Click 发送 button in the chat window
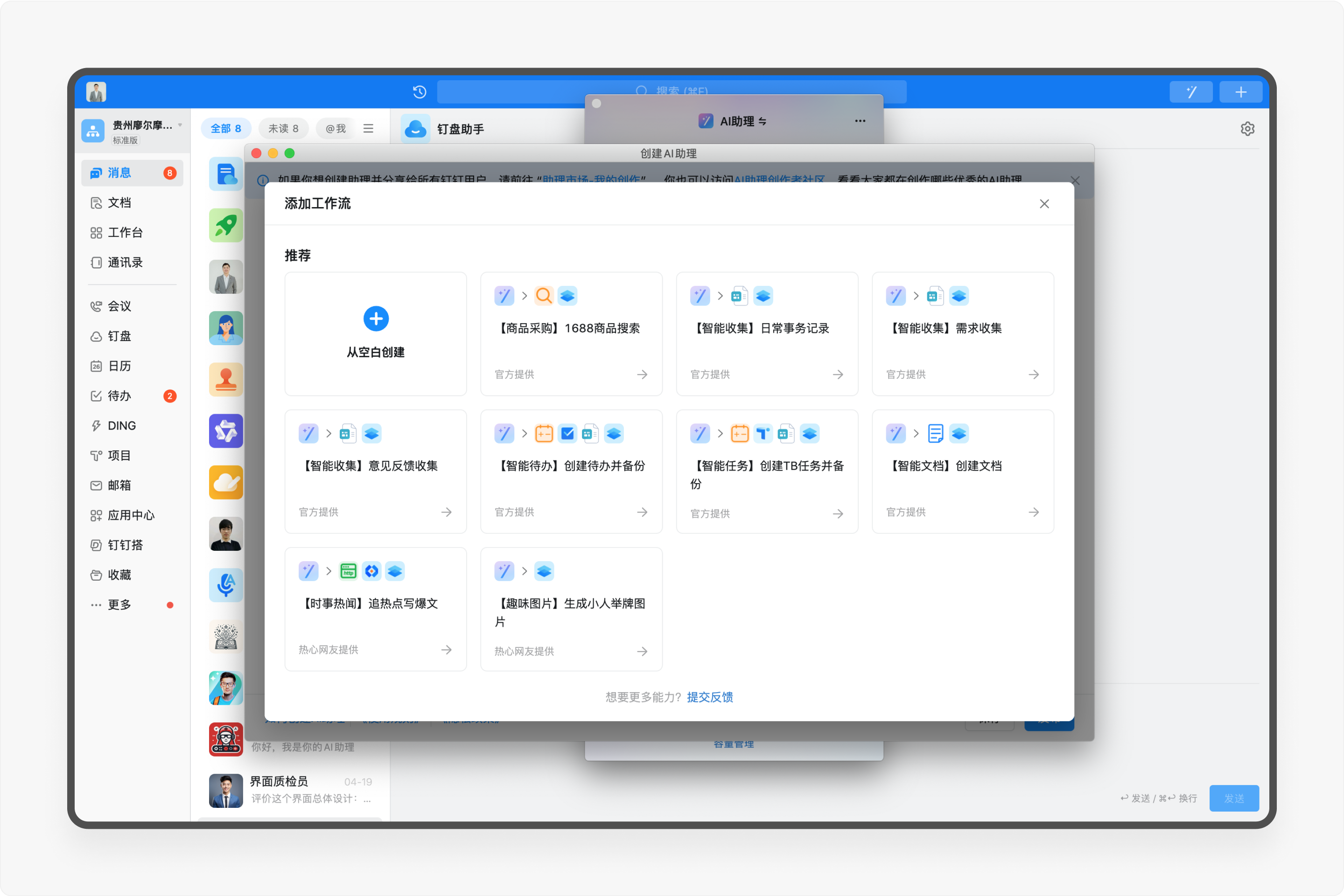This screenshot has width=1344, height=896. click(x=1234, y=799)
